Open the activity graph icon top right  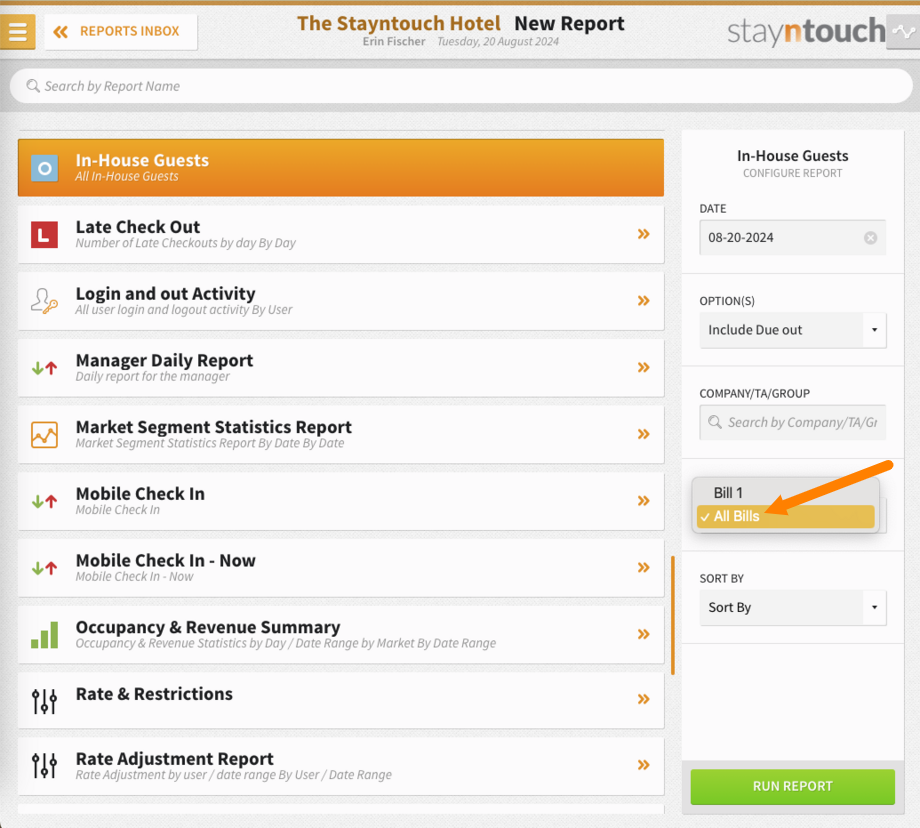click(904, 32)
